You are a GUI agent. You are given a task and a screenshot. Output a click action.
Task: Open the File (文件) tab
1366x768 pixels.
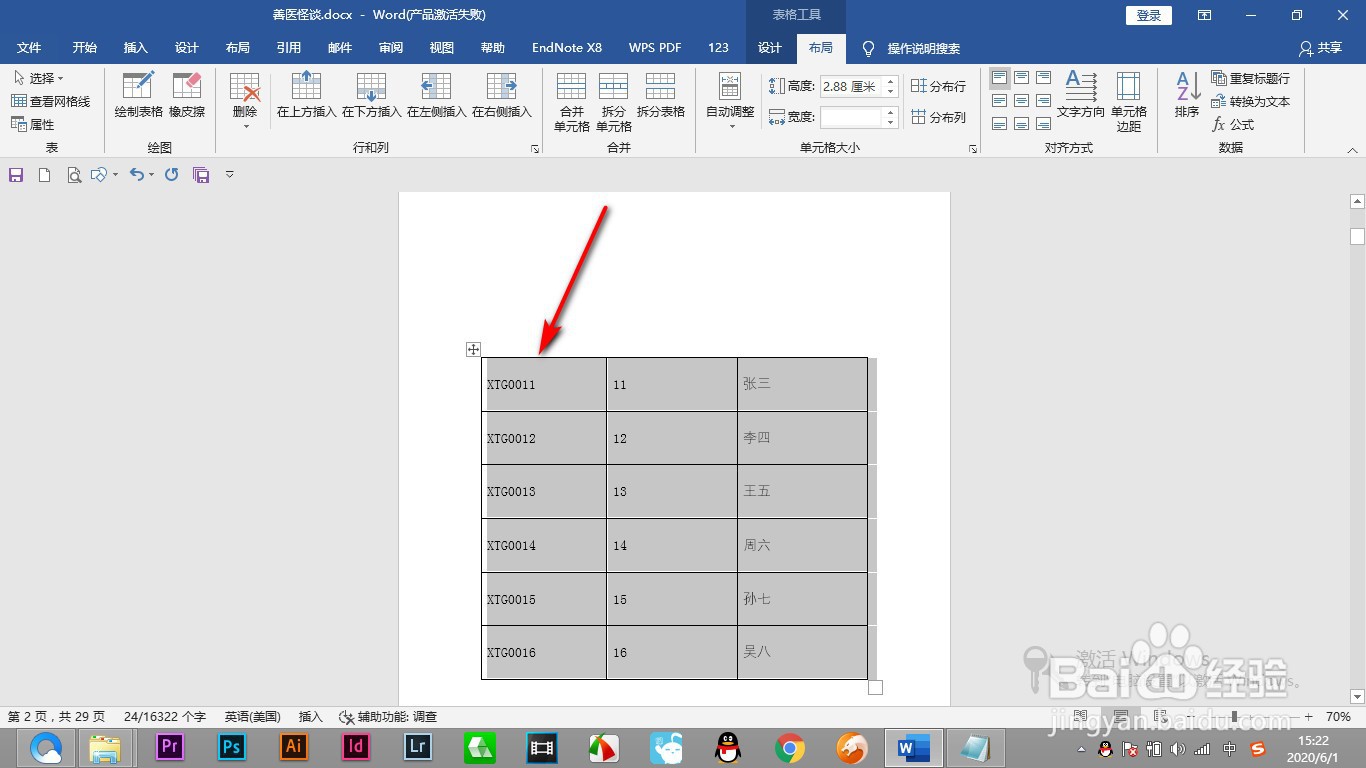click(29, 48)
